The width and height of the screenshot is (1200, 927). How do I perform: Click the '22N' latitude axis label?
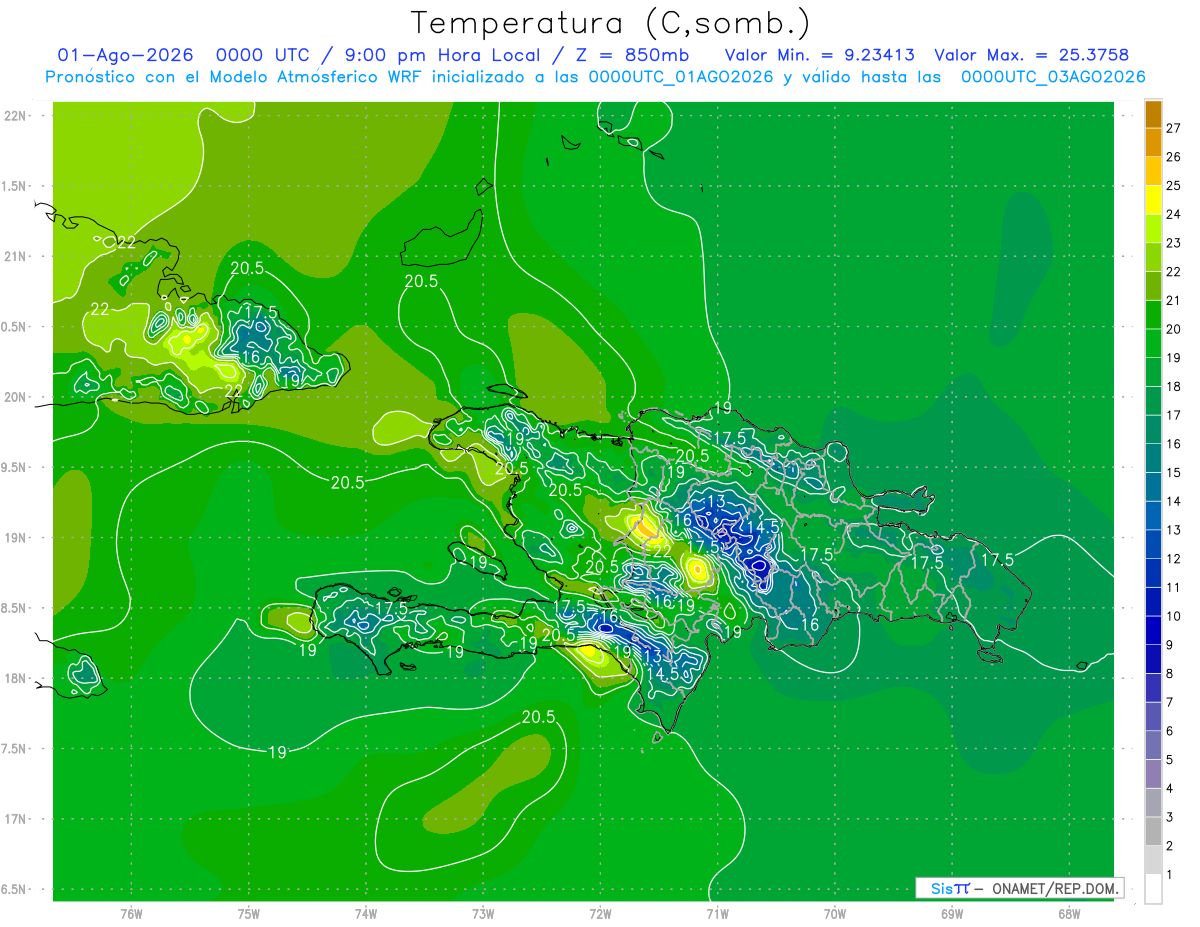pyautogui.click(x=15, y=115)
